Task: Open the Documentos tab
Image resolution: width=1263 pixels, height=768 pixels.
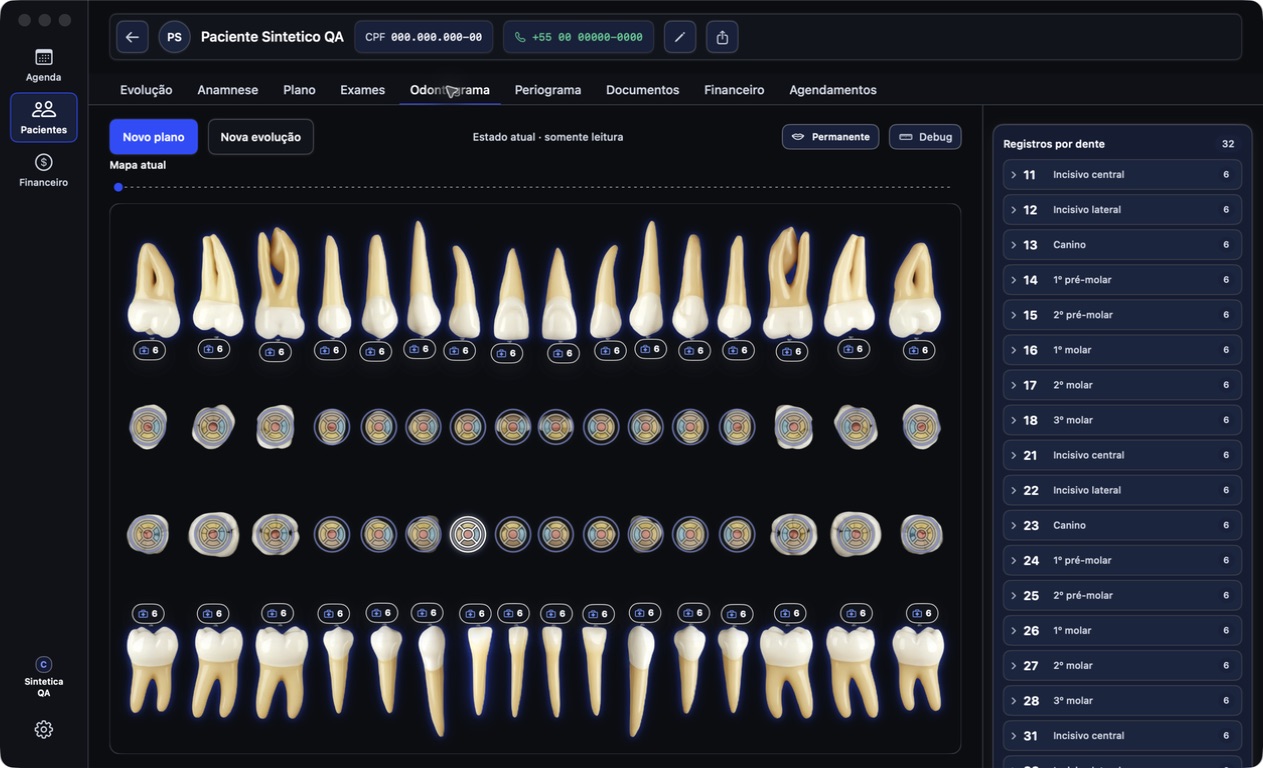Action: pos(642,90)
